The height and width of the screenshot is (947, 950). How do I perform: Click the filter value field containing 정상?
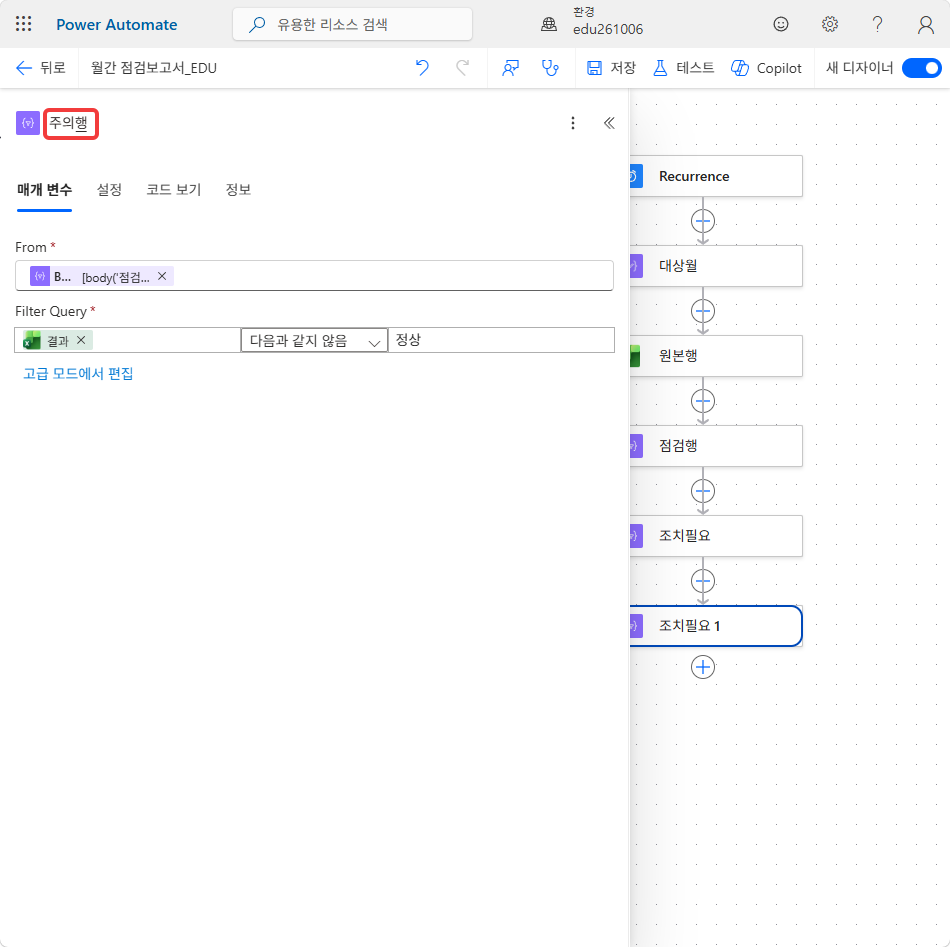[x=501, y=340]
